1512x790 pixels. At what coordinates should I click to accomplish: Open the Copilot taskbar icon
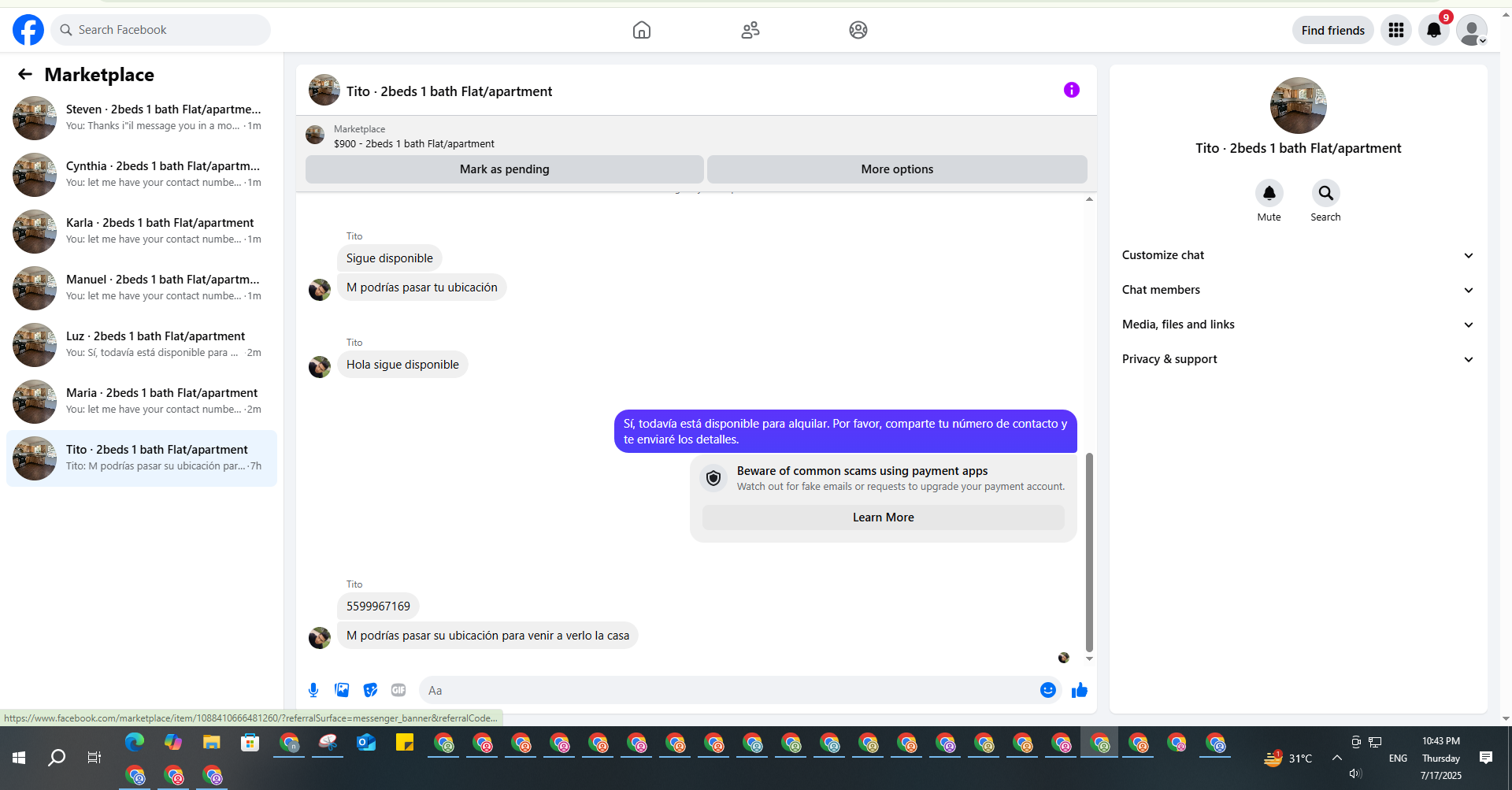pyautogui.click(x=173, y=742)
